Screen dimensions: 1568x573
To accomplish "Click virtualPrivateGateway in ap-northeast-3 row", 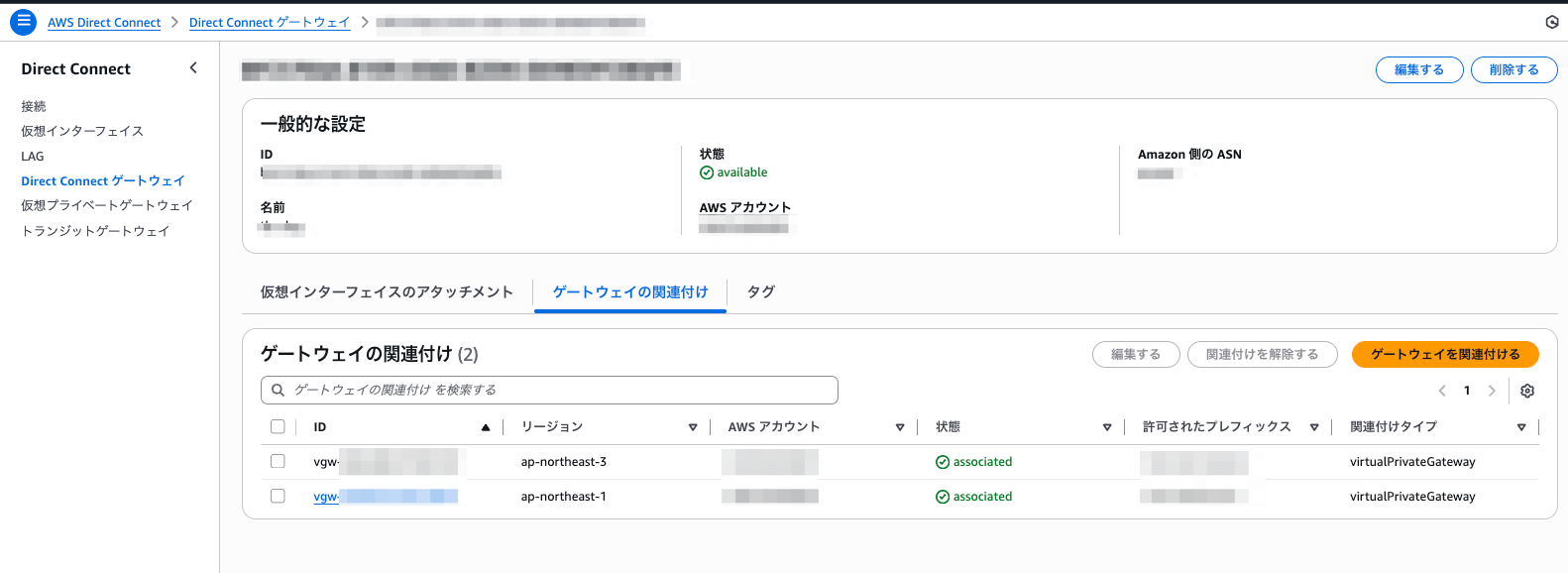I will pos(1412,462).
